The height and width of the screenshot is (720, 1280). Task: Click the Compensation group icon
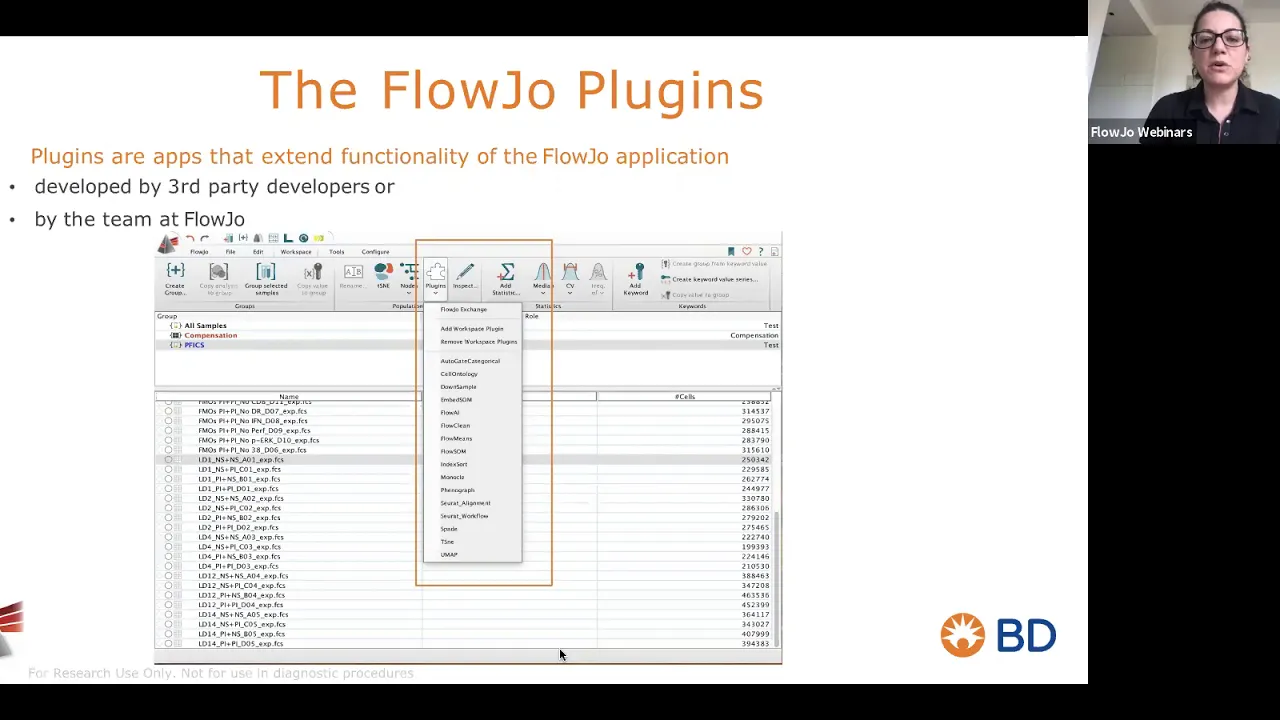click(176, 336)
